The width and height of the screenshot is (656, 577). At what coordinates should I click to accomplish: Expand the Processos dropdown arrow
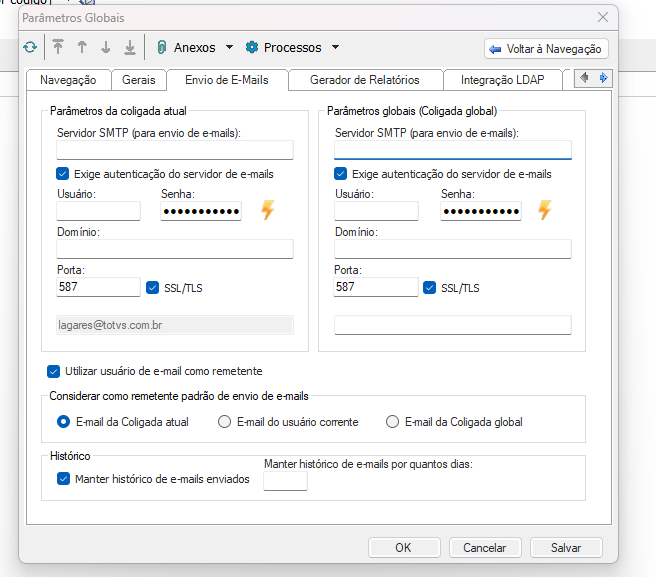coord(335,47)
